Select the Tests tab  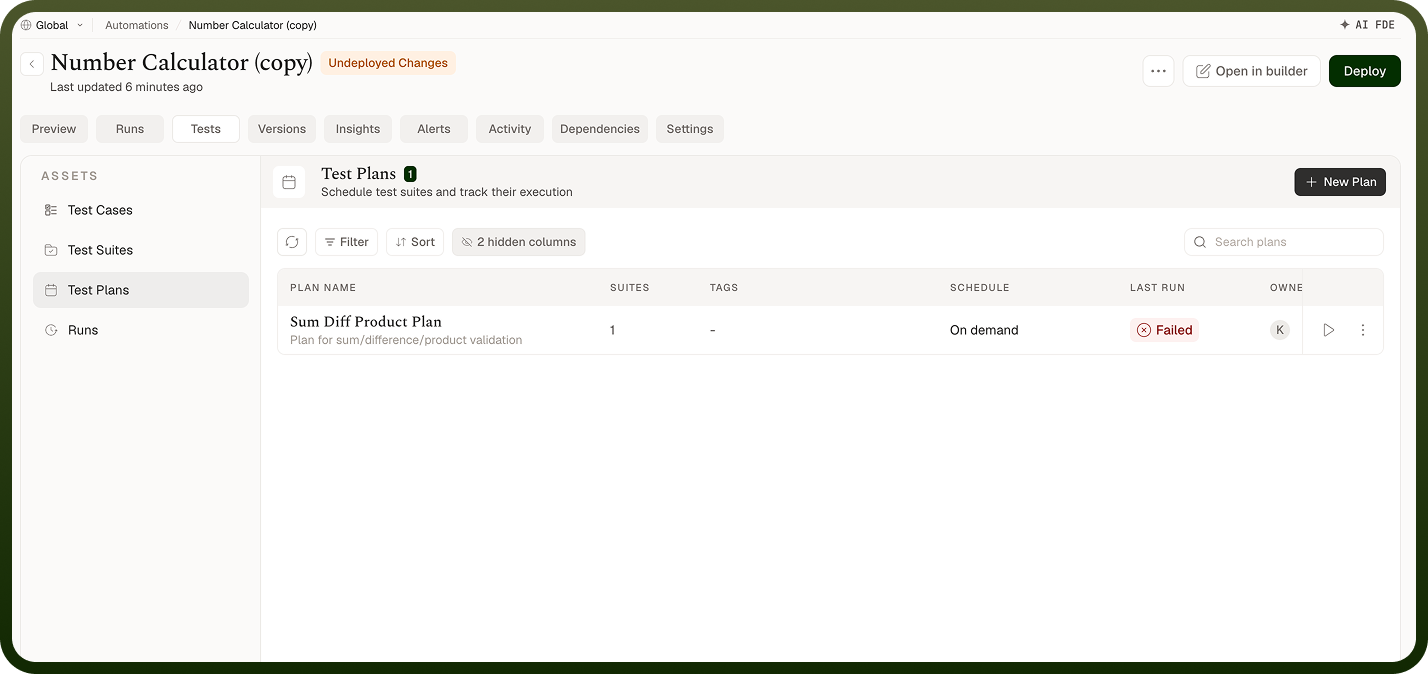pyautogui.click(x=206, y=129)
